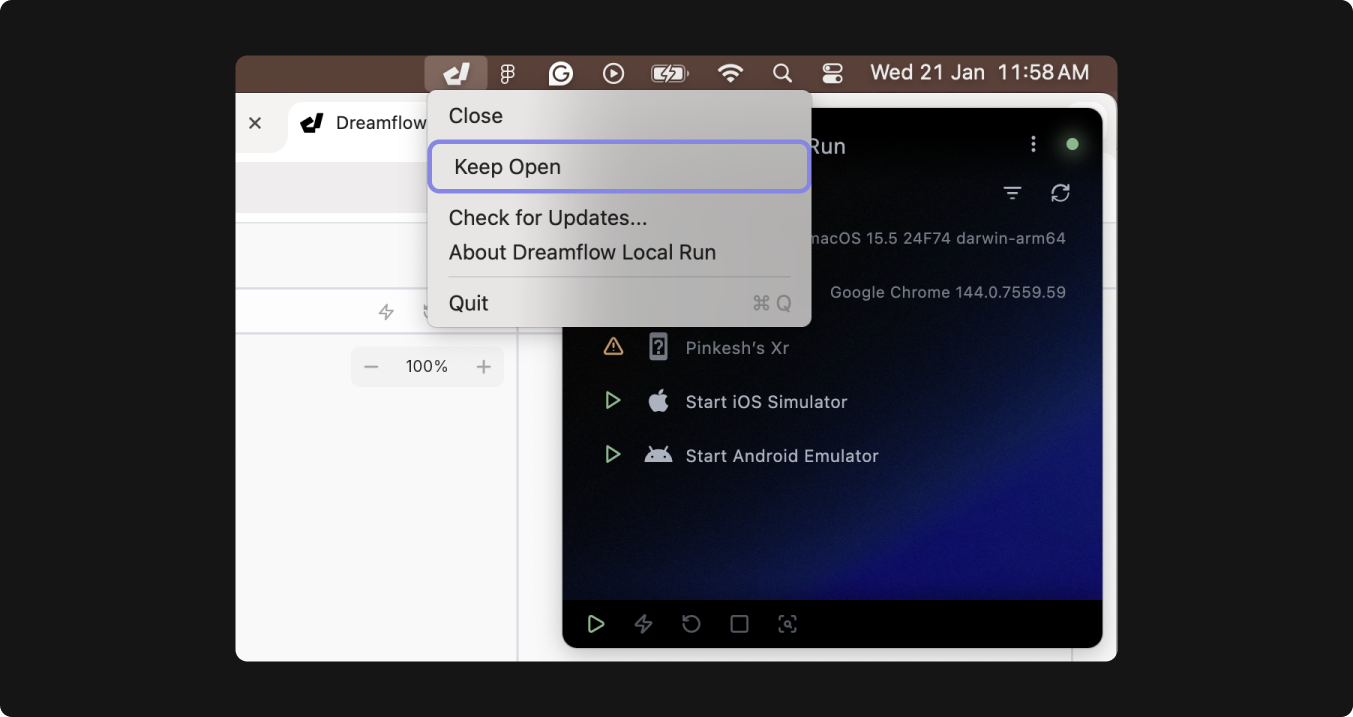The height and width of the screenshot is (717, 1353).
Task: Click the green Run play button in bottom toolbar
Action: [x=596, y=624]
